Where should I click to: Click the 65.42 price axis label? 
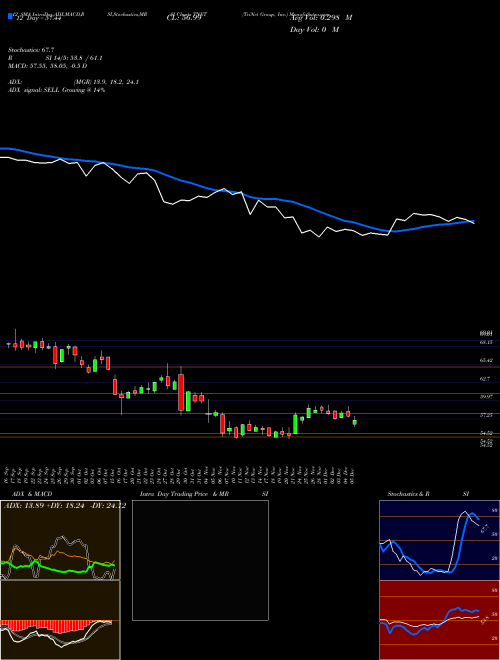[486, 360]
